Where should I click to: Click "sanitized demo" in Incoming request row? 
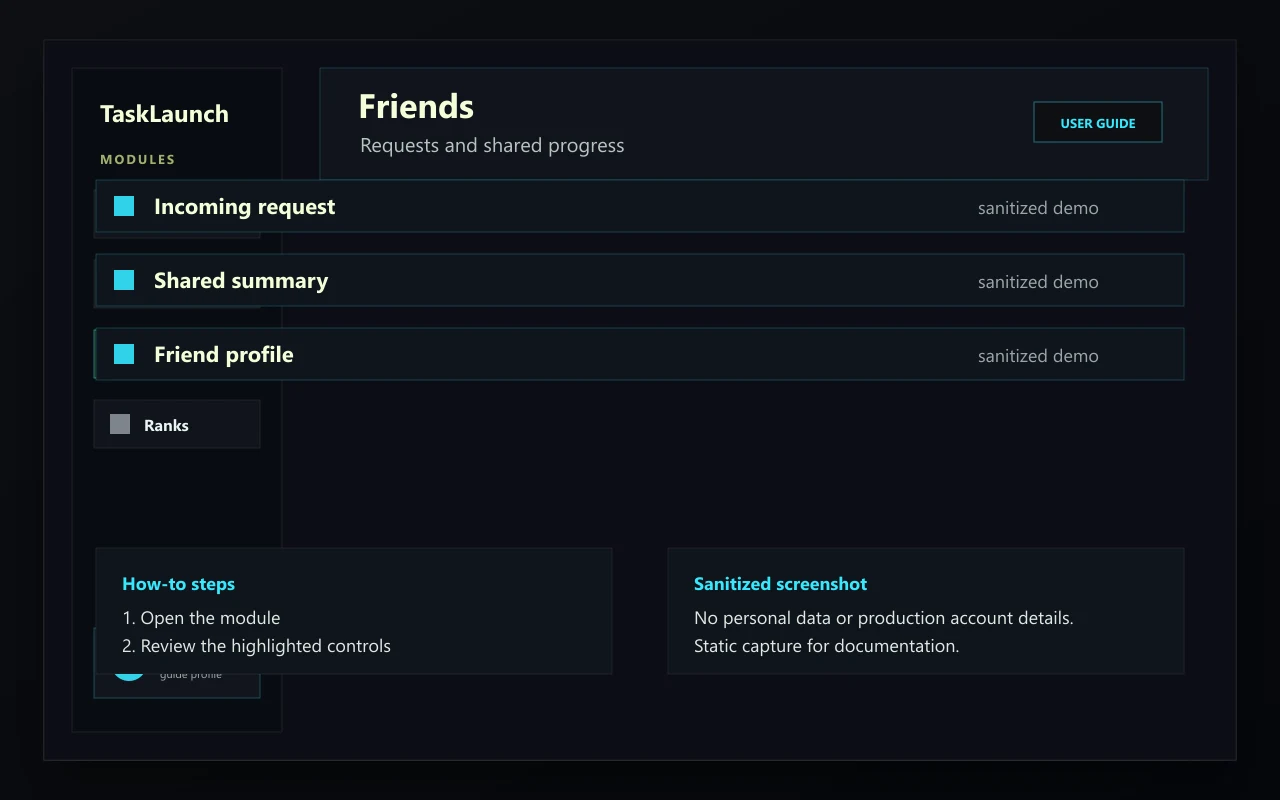point(1038,208)
